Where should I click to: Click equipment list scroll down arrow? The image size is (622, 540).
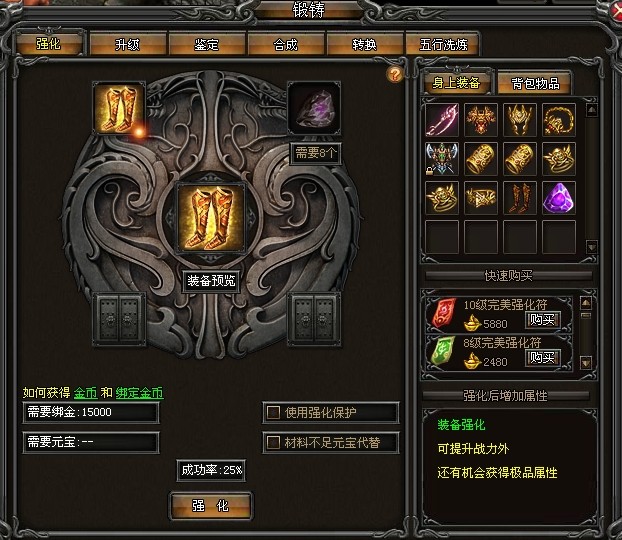[591, 247]
